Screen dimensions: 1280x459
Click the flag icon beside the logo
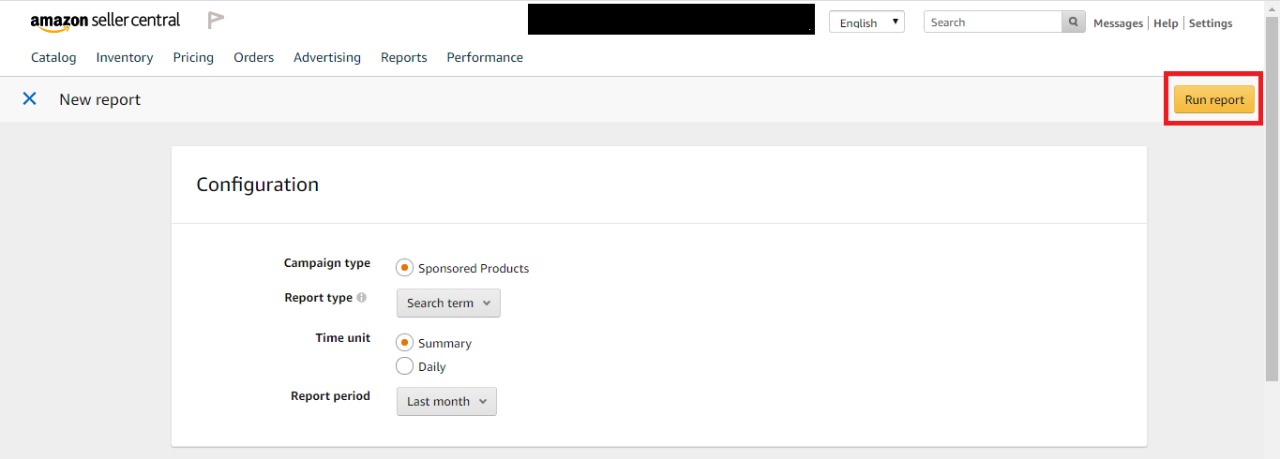[x=215, y=20]
